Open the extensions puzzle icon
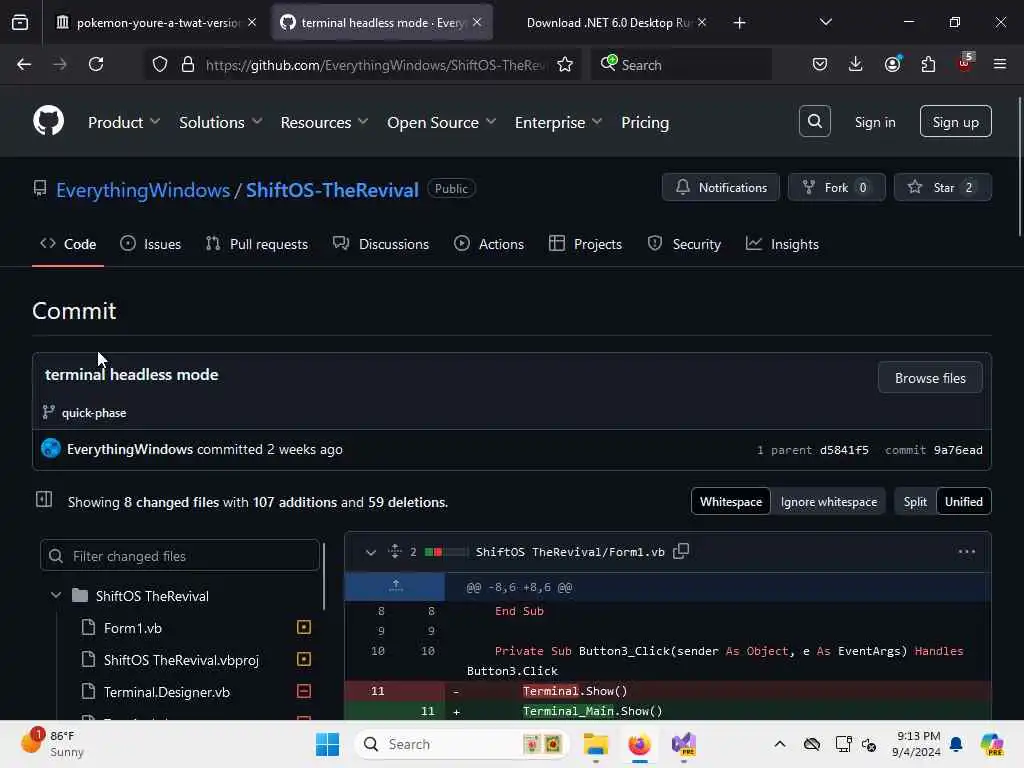Image resolution: width=1024 pixels, height=768 pixels. point(928,64)
